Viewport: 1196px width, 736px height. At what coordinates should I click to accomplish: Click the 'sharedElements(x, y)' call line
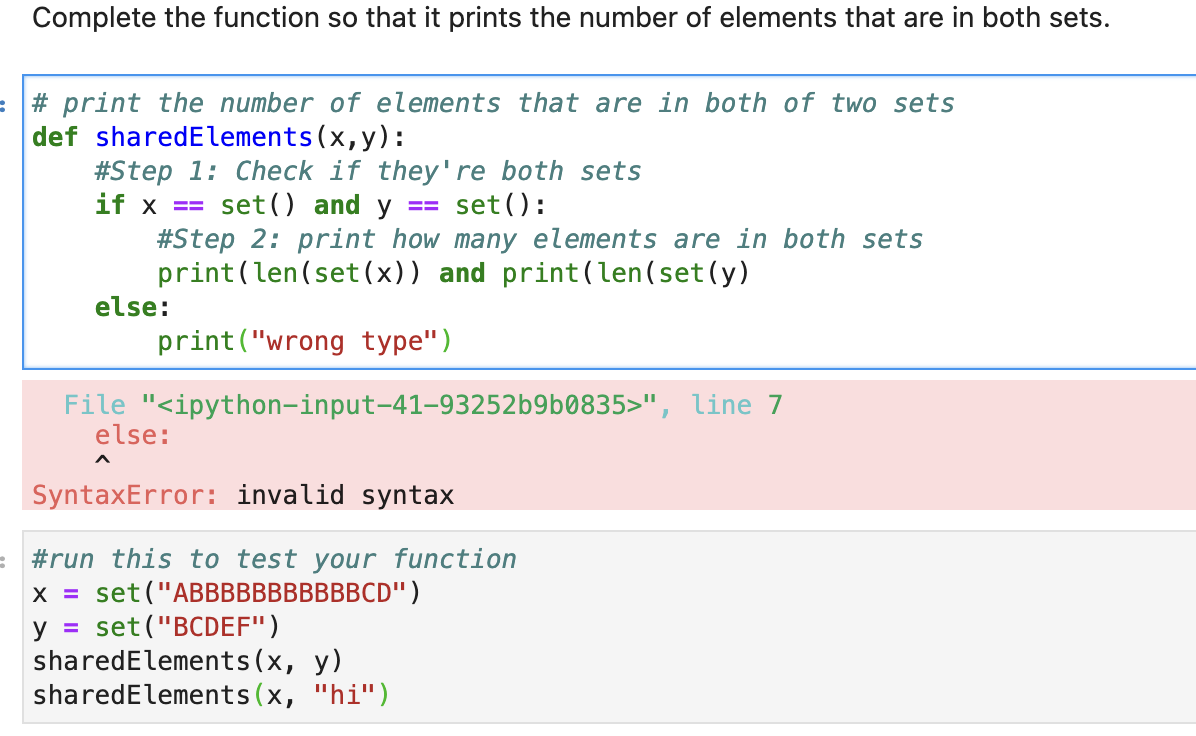[188, 661]
